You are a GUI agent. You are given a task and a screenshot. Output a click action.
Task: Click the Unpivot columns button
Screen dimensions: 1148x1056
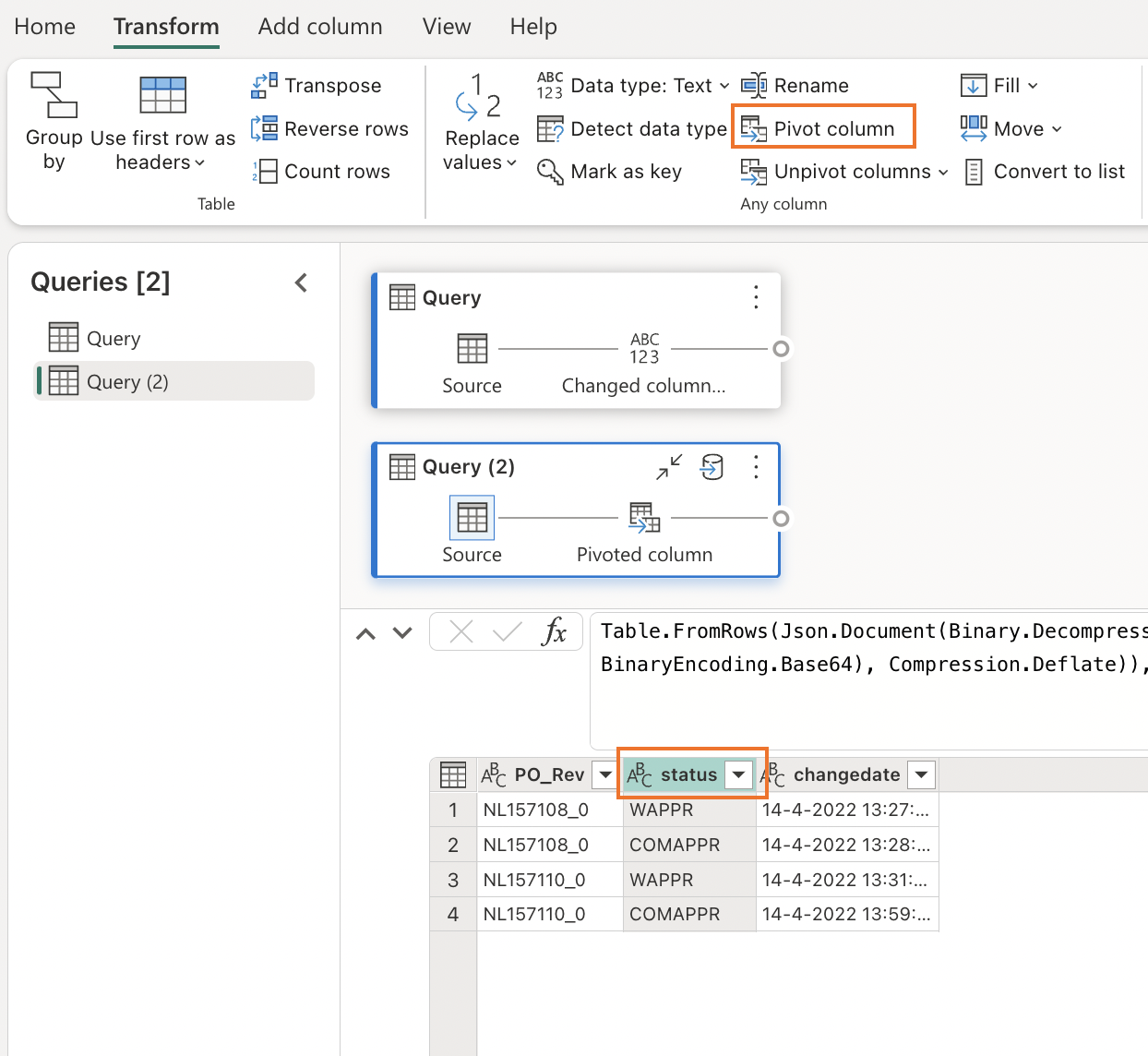click(x=836, y=171)
